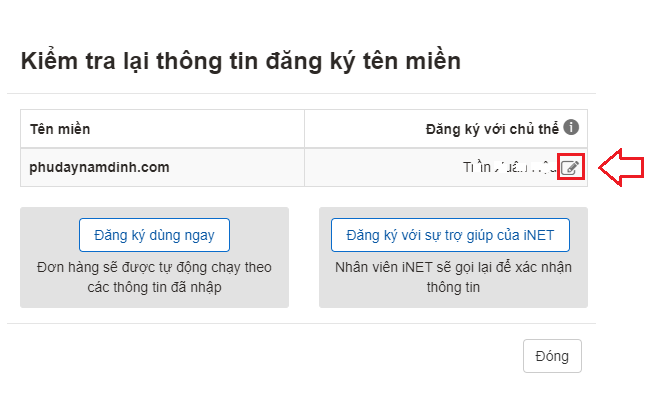Click the gray panel around Đăng ký dùng ngay
Viewport: 668px width, 399px height.
[154, 258]
